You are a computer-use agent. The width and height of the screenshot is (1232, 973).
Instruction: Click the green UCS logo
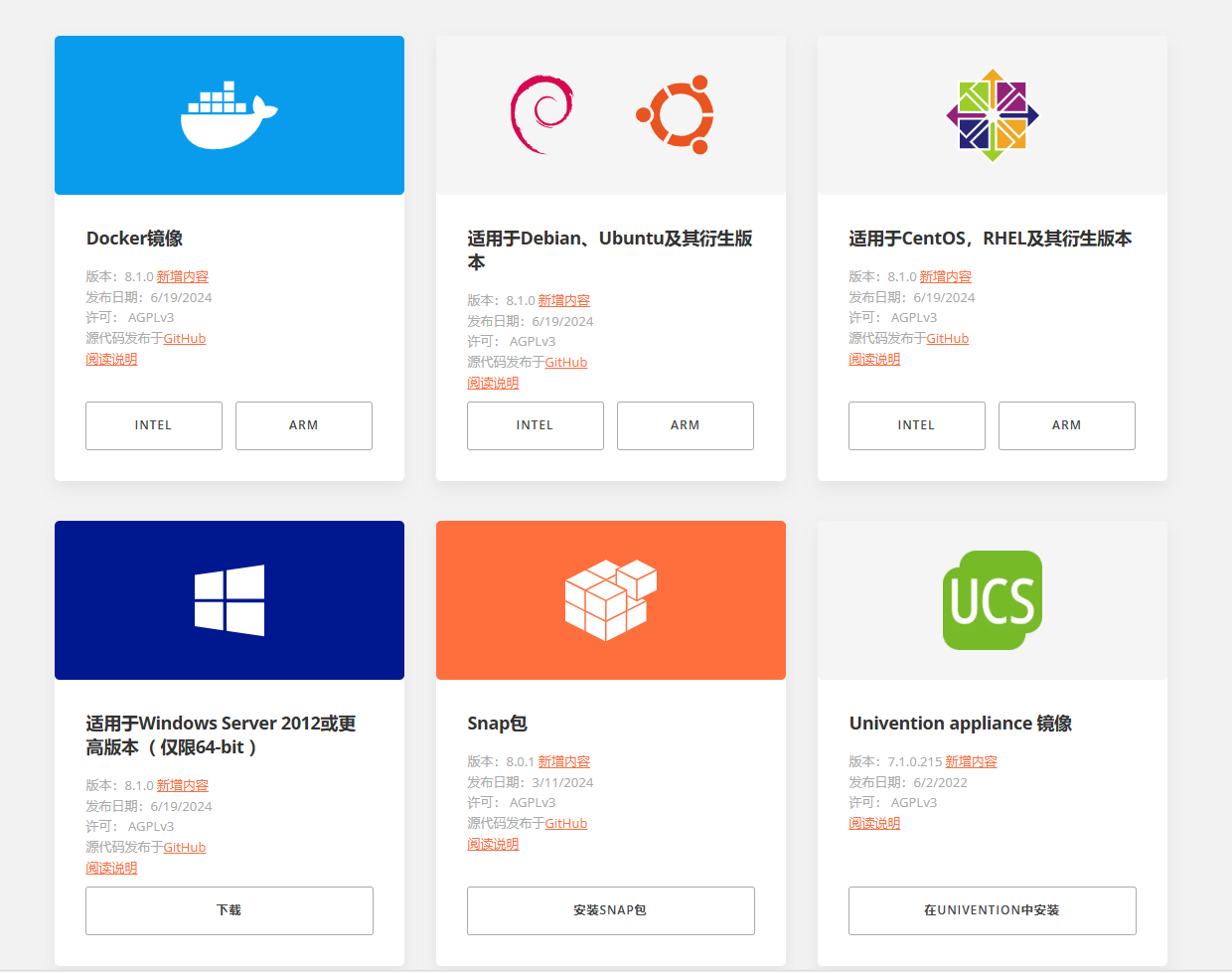tap(992, 600)
